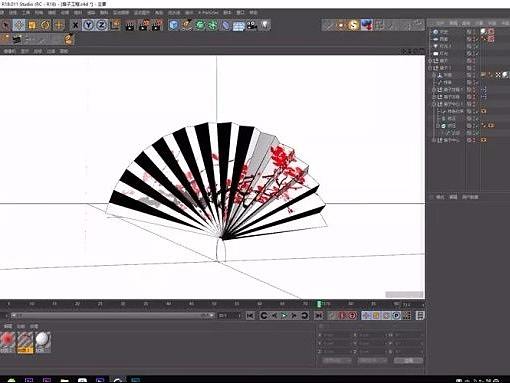Open the second main menu item
510x383 pixels.
(13, 13)
